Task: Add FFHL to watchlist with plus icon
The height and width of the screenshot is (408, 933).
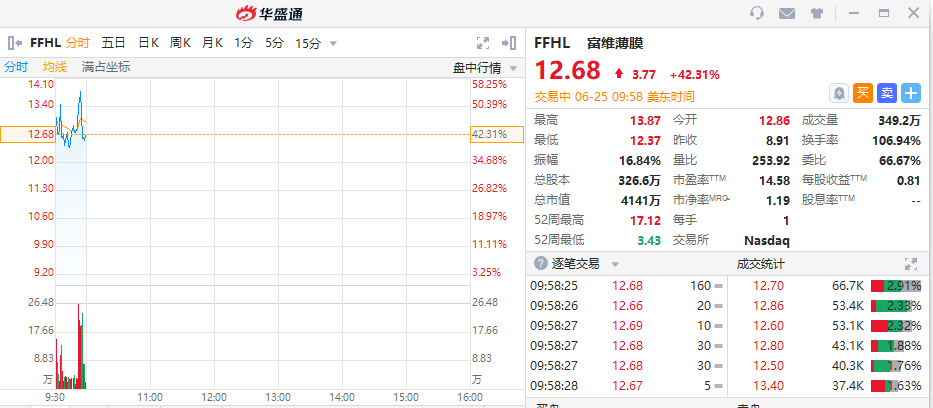Action: pos(911,93)
